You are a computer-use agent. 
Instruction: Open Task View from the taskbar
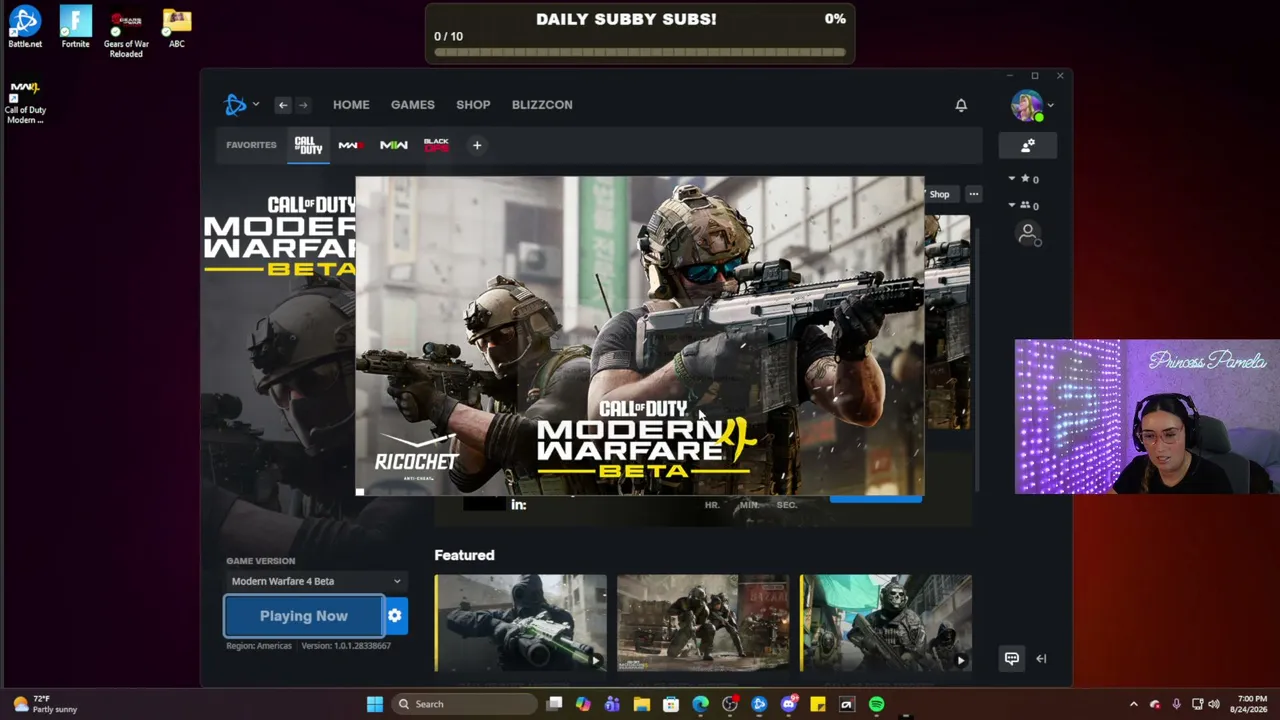point(554,704)
